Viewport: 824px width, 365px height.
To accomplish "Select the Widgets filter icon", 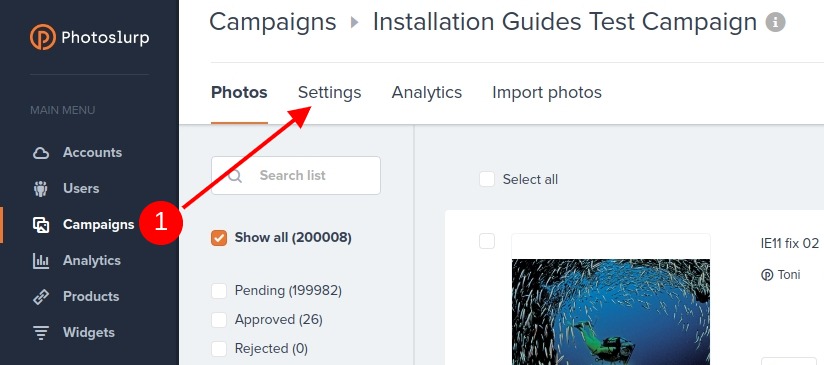I will coord(41,333).
